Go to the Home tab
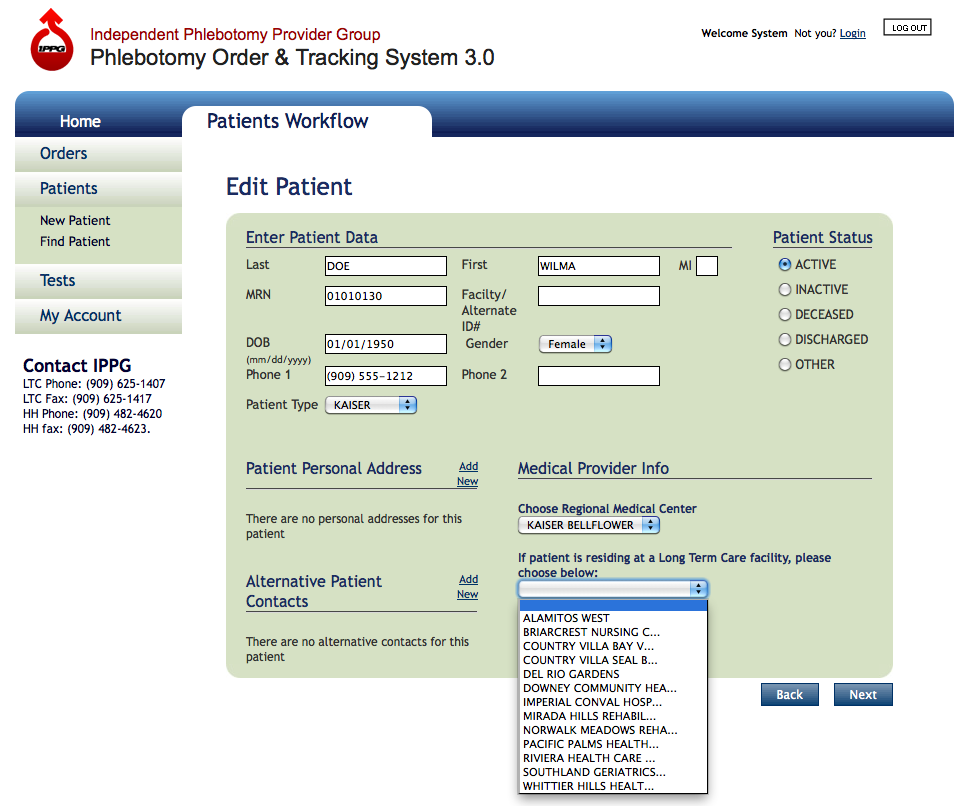 point(80,122)
